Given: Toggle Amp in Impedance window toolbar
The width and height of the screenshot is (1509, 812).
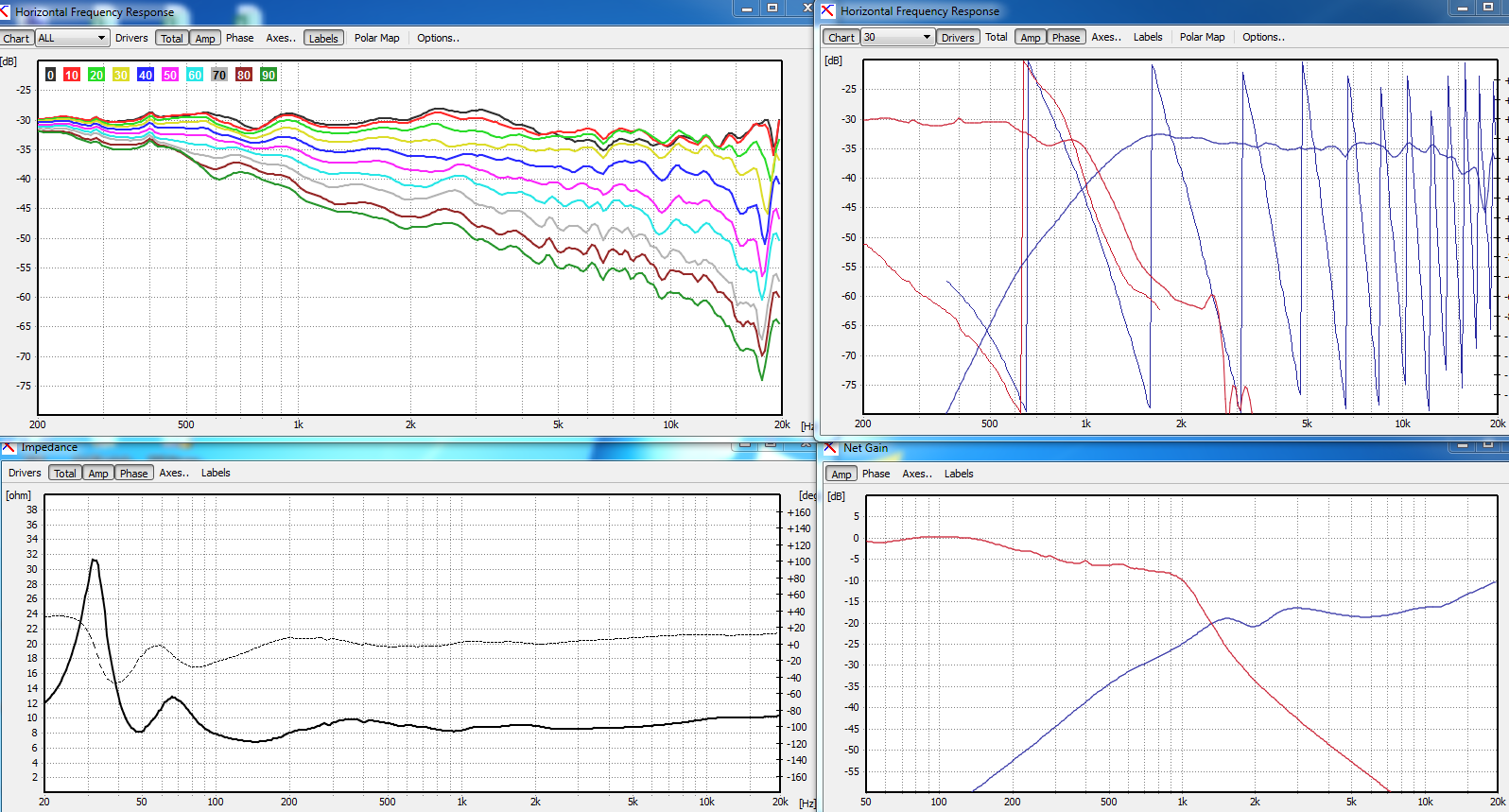Looking at the screenshot, I should pyautogui.click(x=98, y=473).
